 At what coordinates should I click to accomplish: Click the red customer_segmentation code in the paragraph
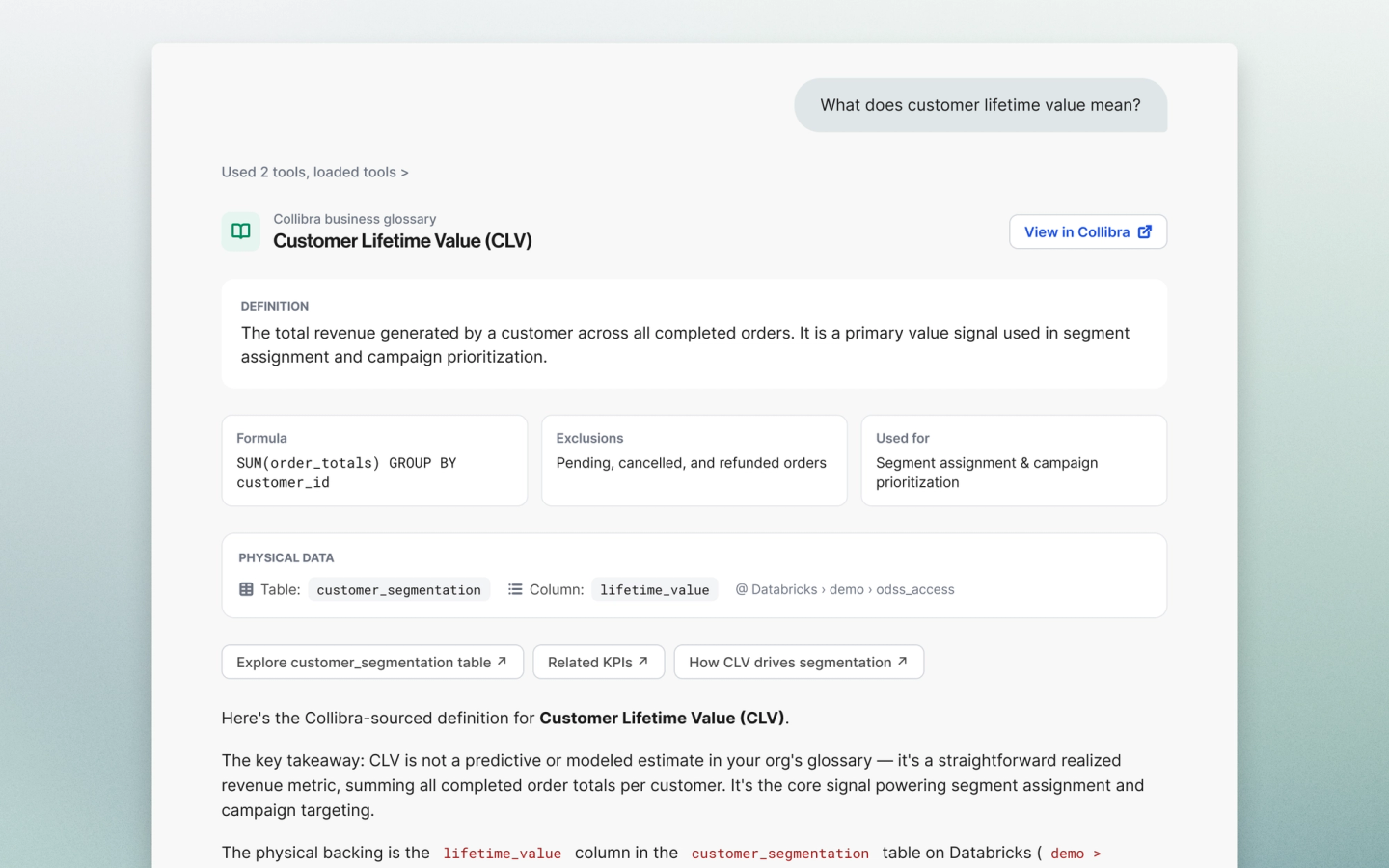(x=780, y=854)
